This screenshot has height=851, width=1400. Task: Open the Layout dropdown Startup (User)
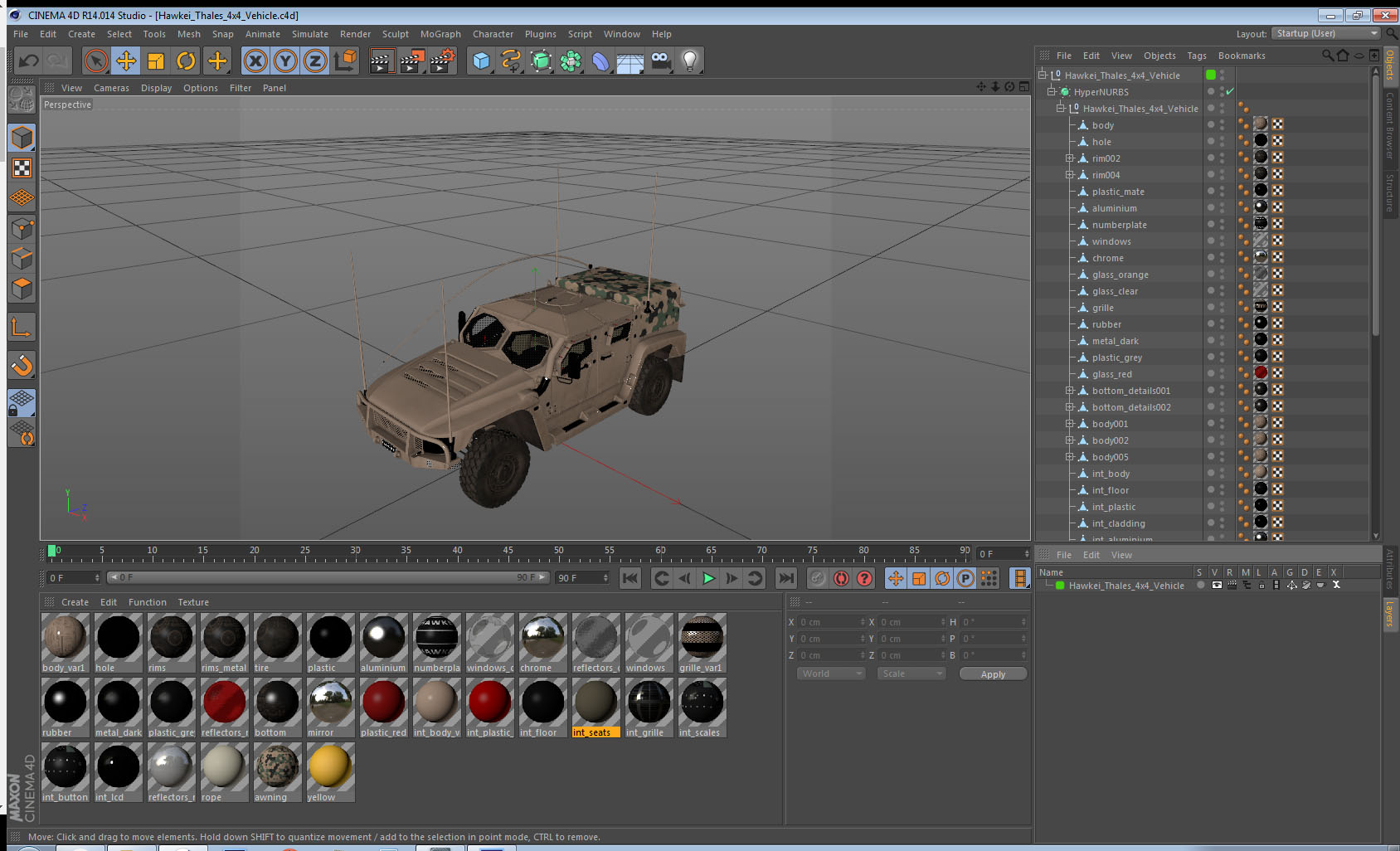pyautogui.click(x=1325, y=33)
